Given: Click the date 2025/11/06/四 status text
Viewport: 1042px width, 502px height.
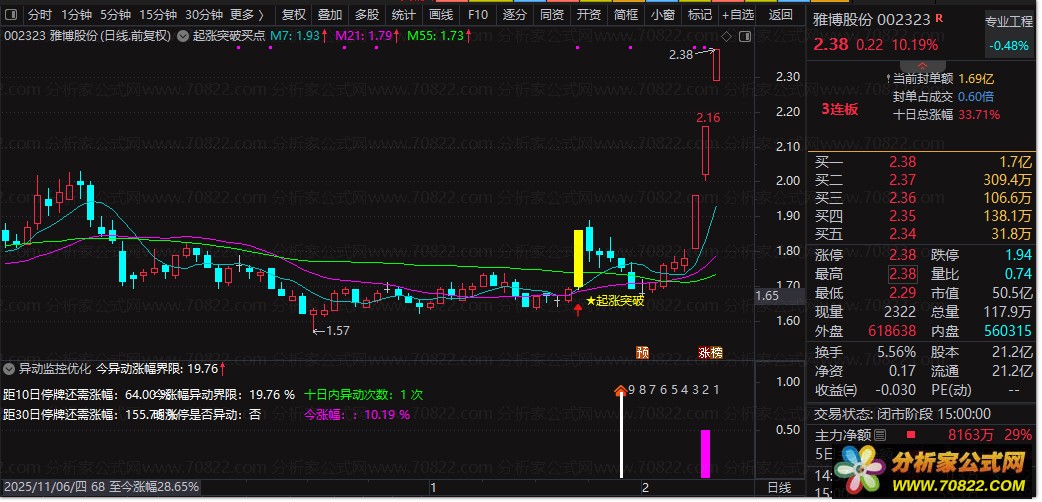Looking at the screenshot, I should pos(45,487).
